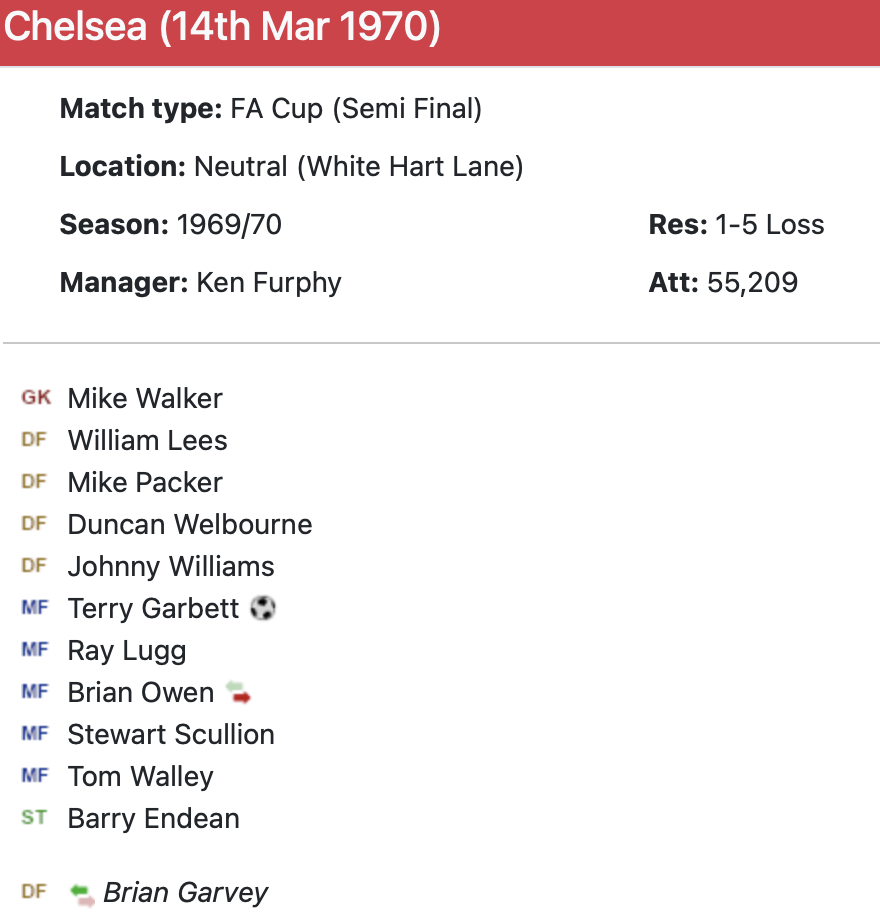This screenshot has width=880, height=924.
Task: Click the FA Cup (Semi Final) match type
Action: 356,108
